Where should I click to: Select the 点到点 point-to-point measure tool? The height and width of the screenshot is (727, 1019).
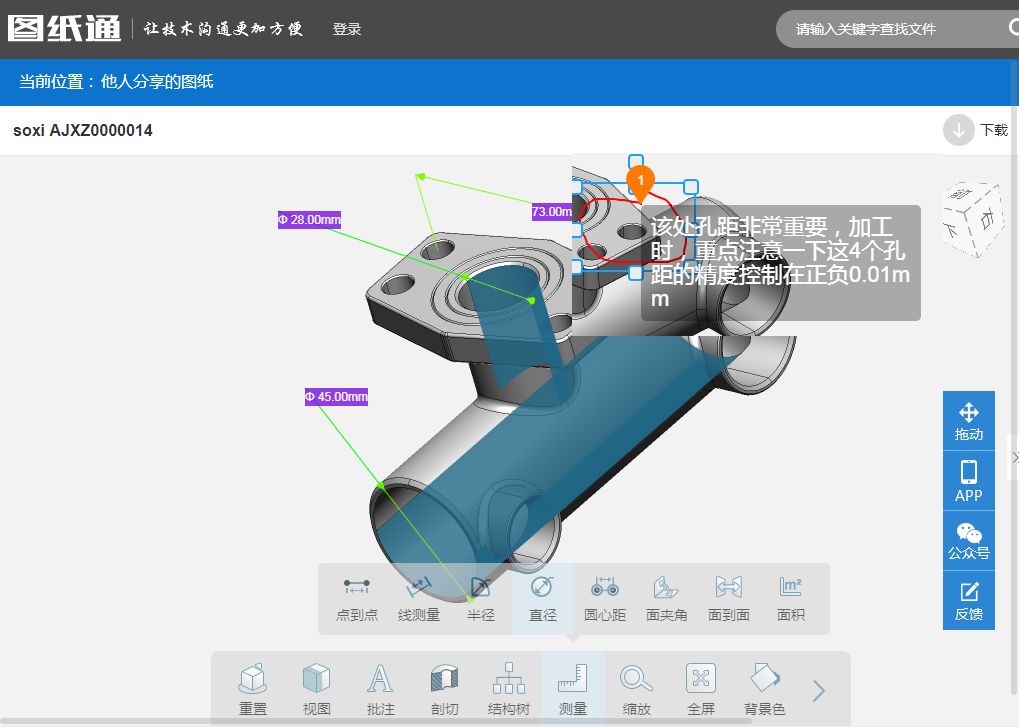pos(357,598)
